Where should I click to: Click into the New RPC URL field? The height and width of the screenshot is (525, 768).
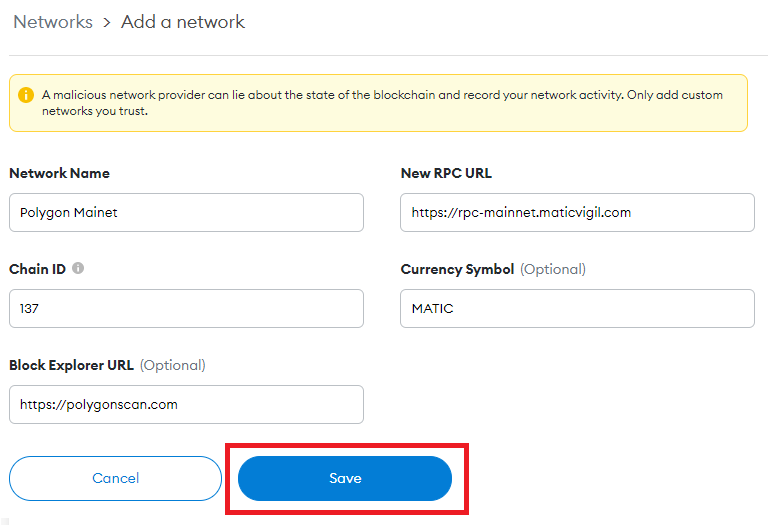coord(577,213)
